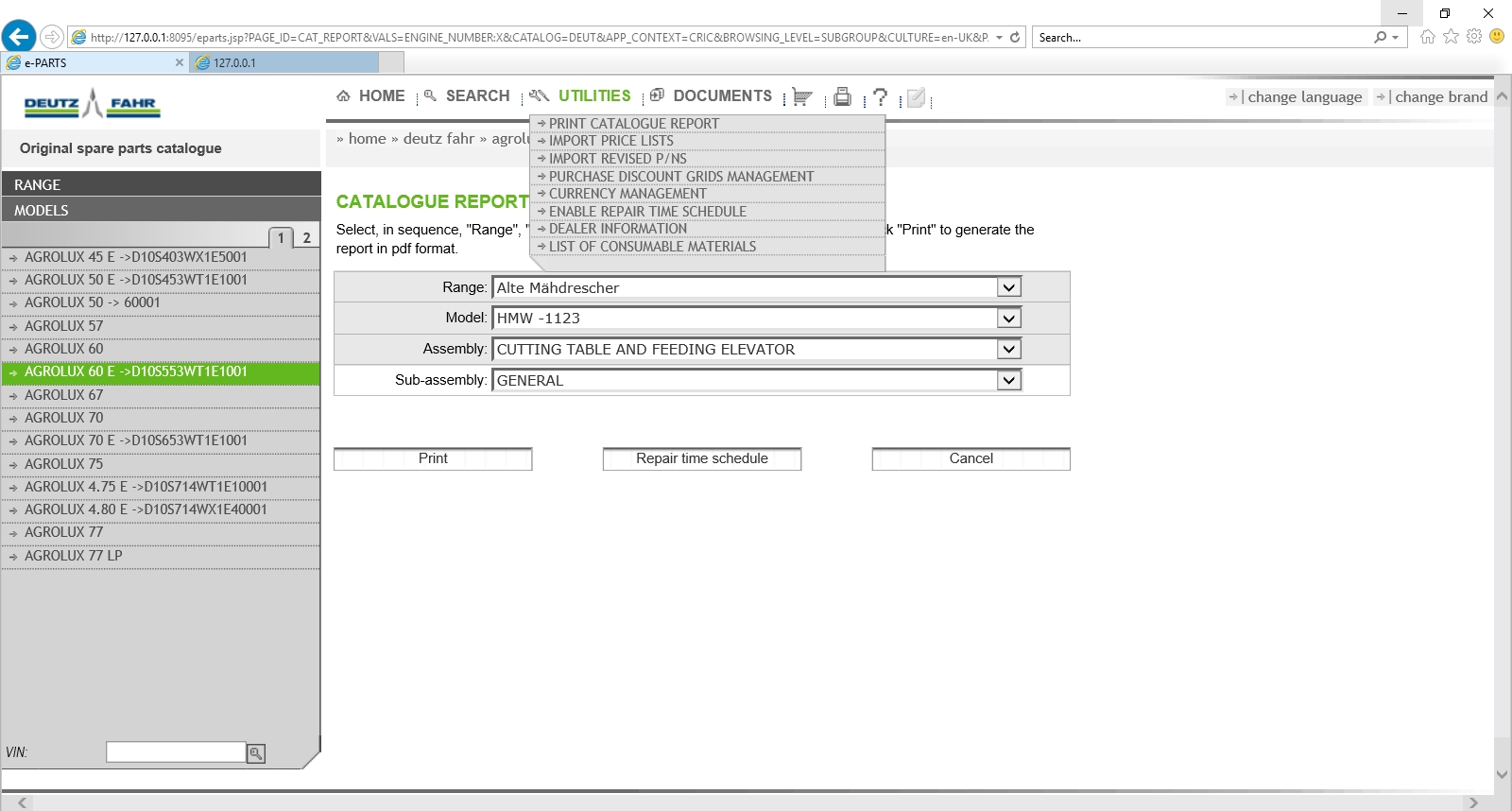Screen dimensions: 1512x811
Task: Select Print Catalogue Report menu entry
Action: [633, 124]
